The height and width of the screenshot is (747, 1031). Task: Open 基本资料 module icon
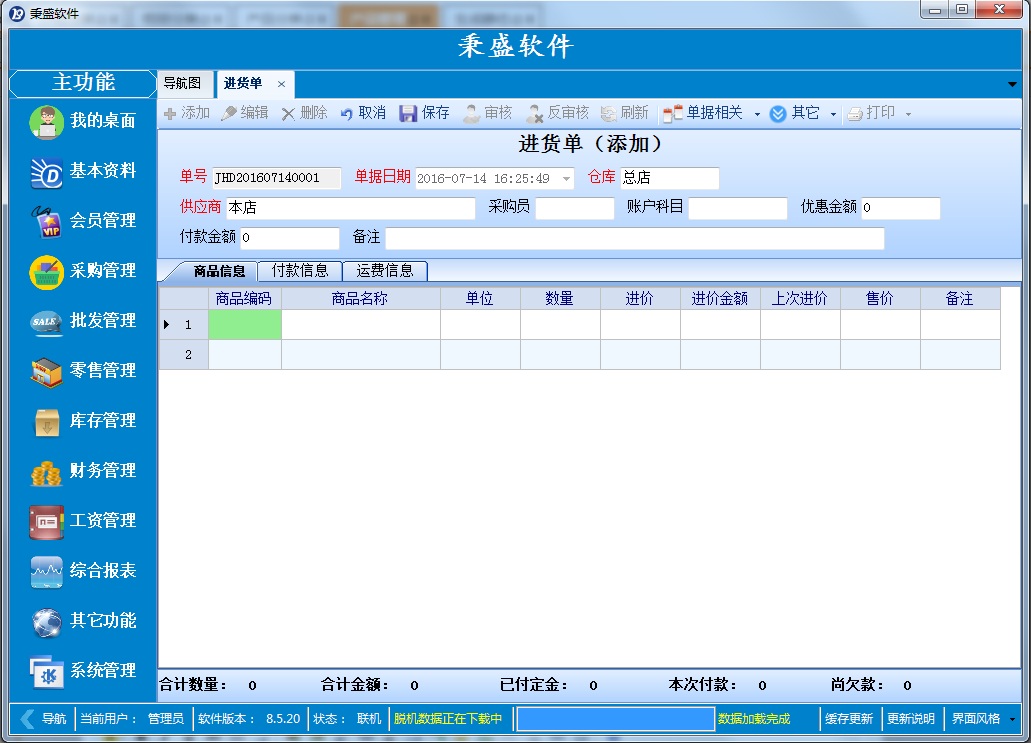click(x=47, y=172)
